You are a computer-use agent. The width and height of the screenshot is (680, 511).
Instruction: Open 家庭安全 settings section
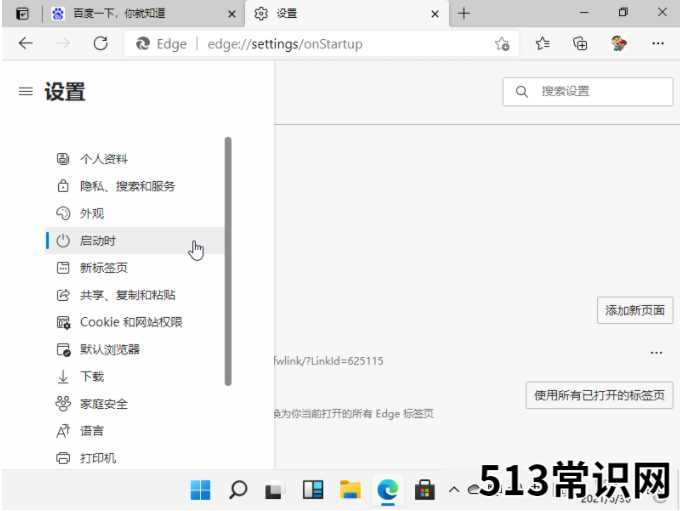pos(134,404)
